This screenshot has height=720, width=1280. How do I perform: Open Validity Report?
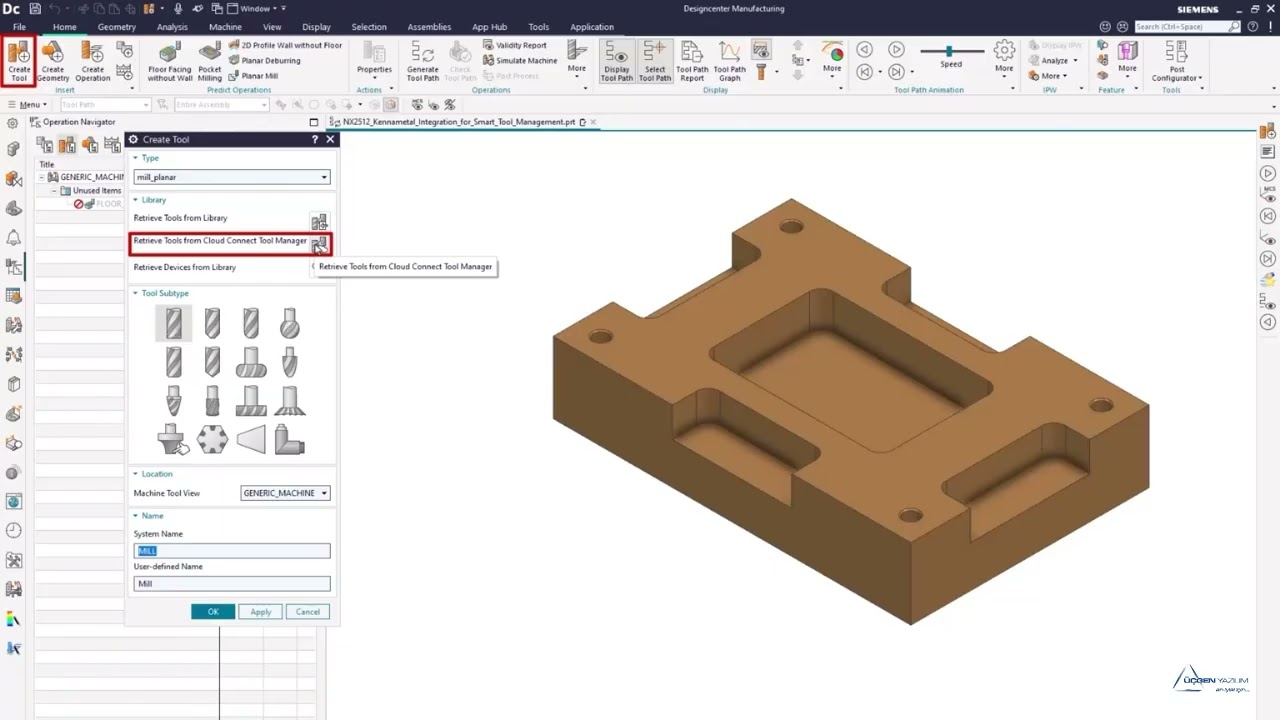pos(515,45)
